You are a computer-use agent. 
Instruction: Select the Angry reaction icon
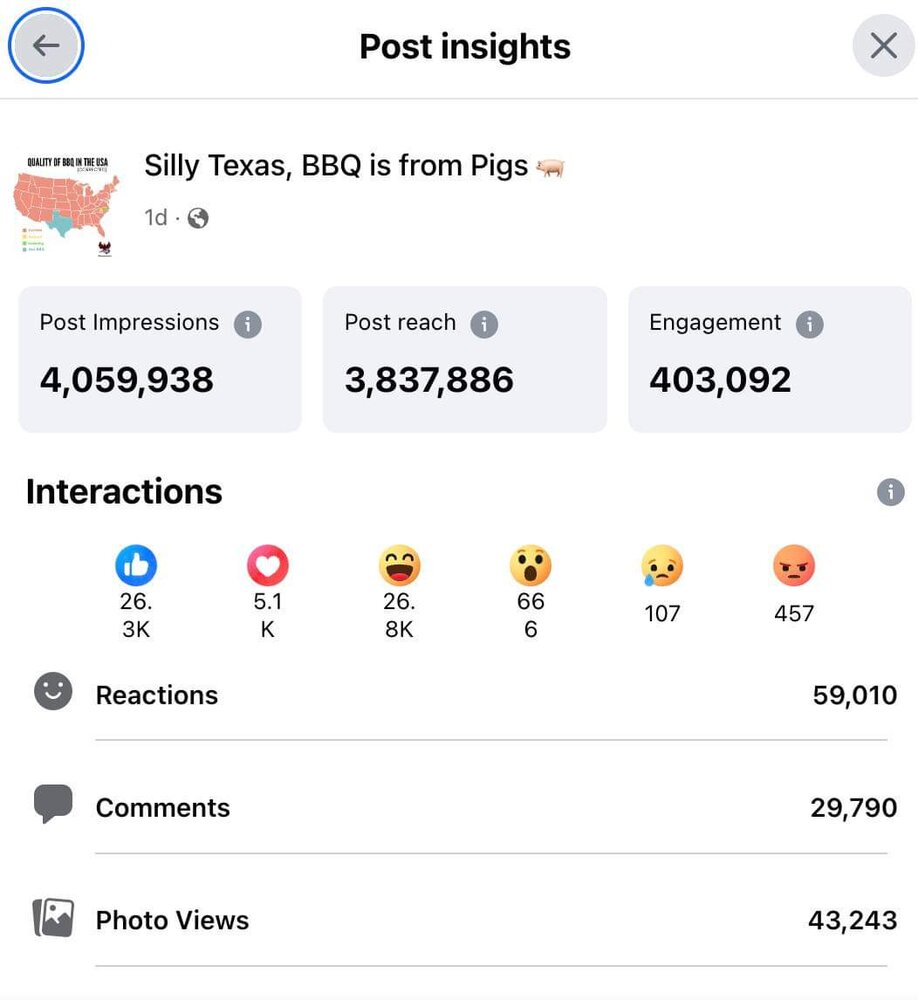pyautogui.click(x=794, y=567)
